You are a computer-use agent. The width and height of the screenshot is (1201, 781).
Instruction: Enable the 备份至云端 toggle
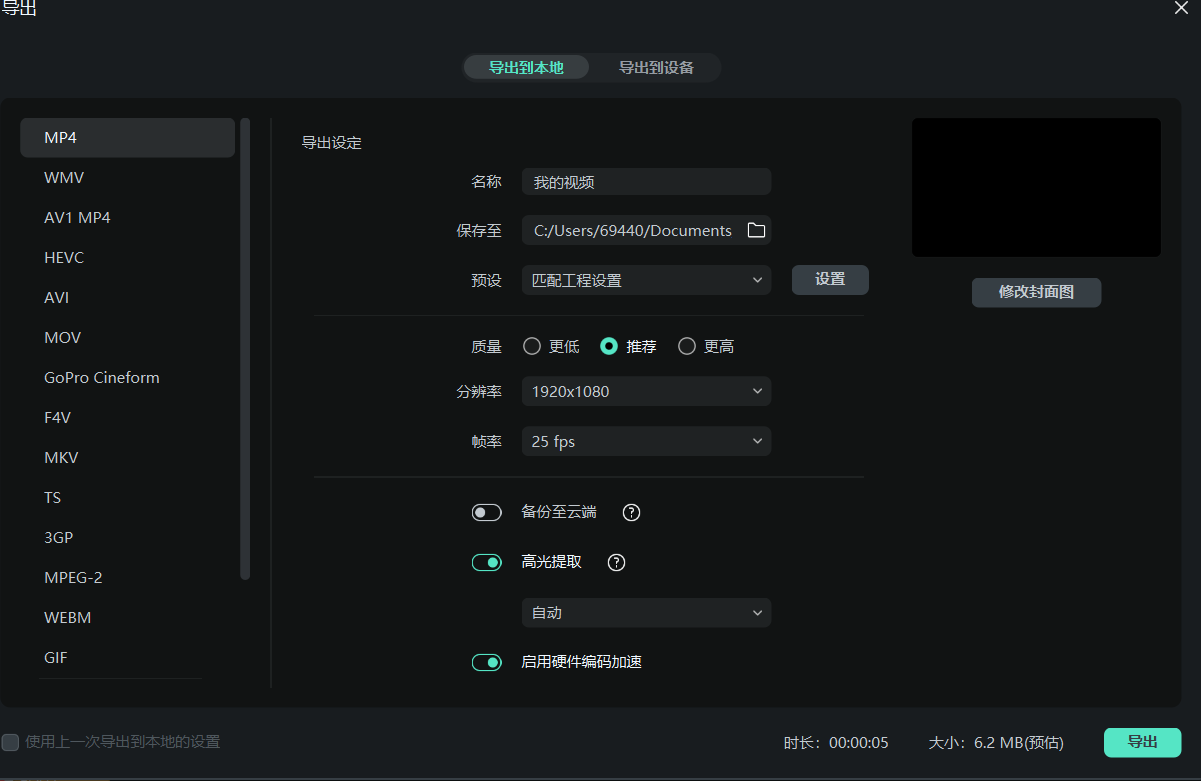[x=486, y=512]
